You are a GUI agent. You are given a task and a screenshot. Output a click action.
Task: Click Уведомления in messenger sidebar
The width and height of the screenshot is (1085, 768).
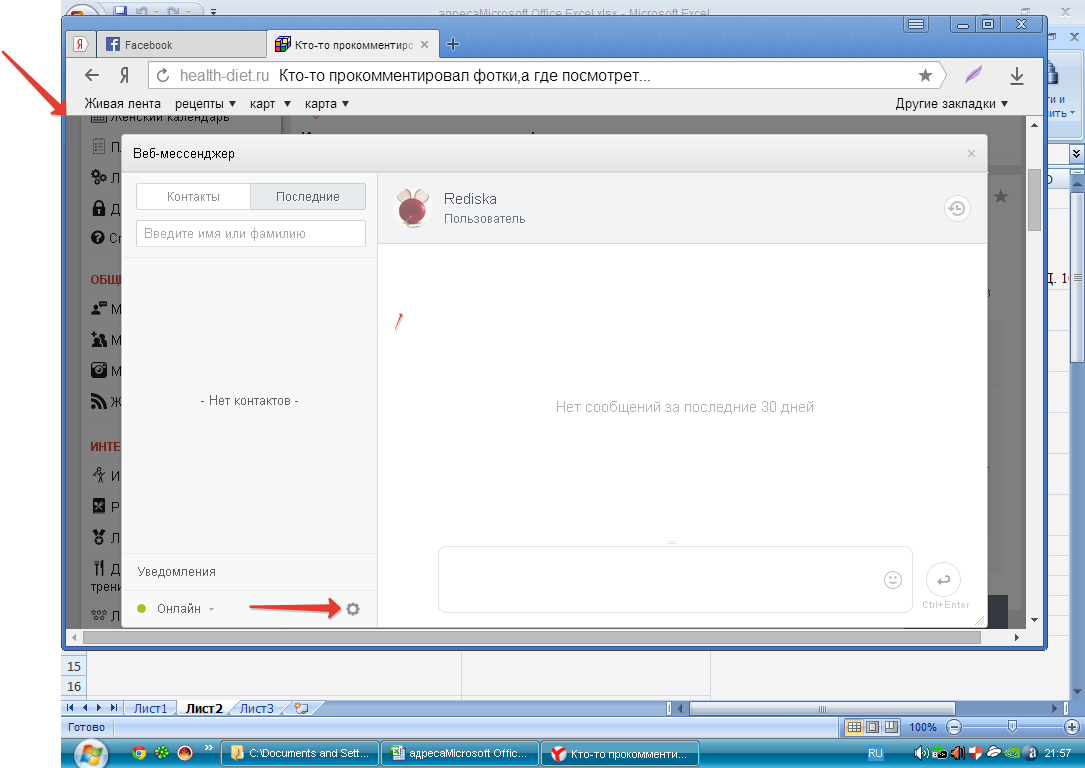pyautogui.click(x=177, y=572)
